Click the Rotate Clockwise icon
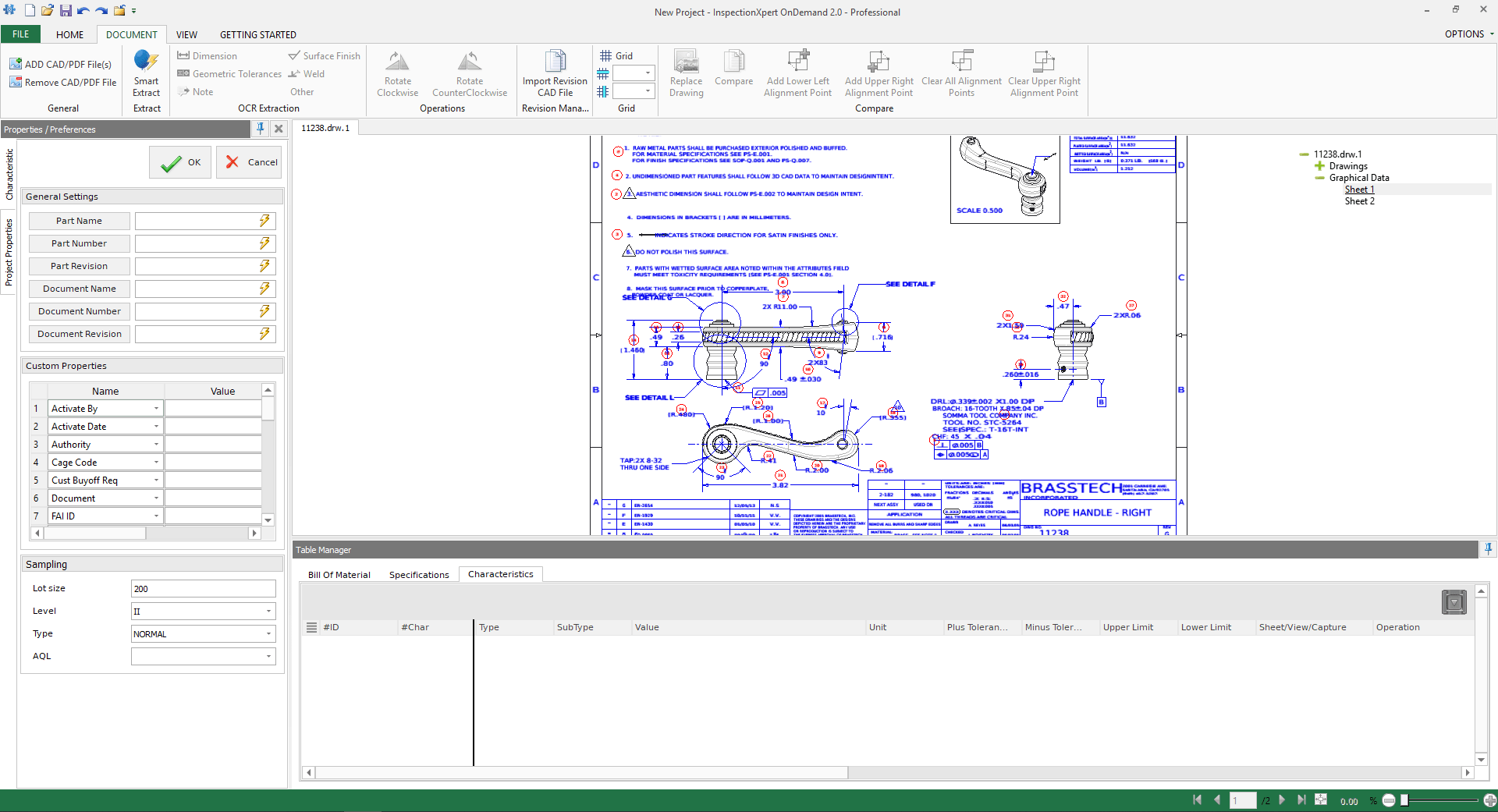Image resolution: width=1498 pixels, height=812 pixels. coord(397,74)
